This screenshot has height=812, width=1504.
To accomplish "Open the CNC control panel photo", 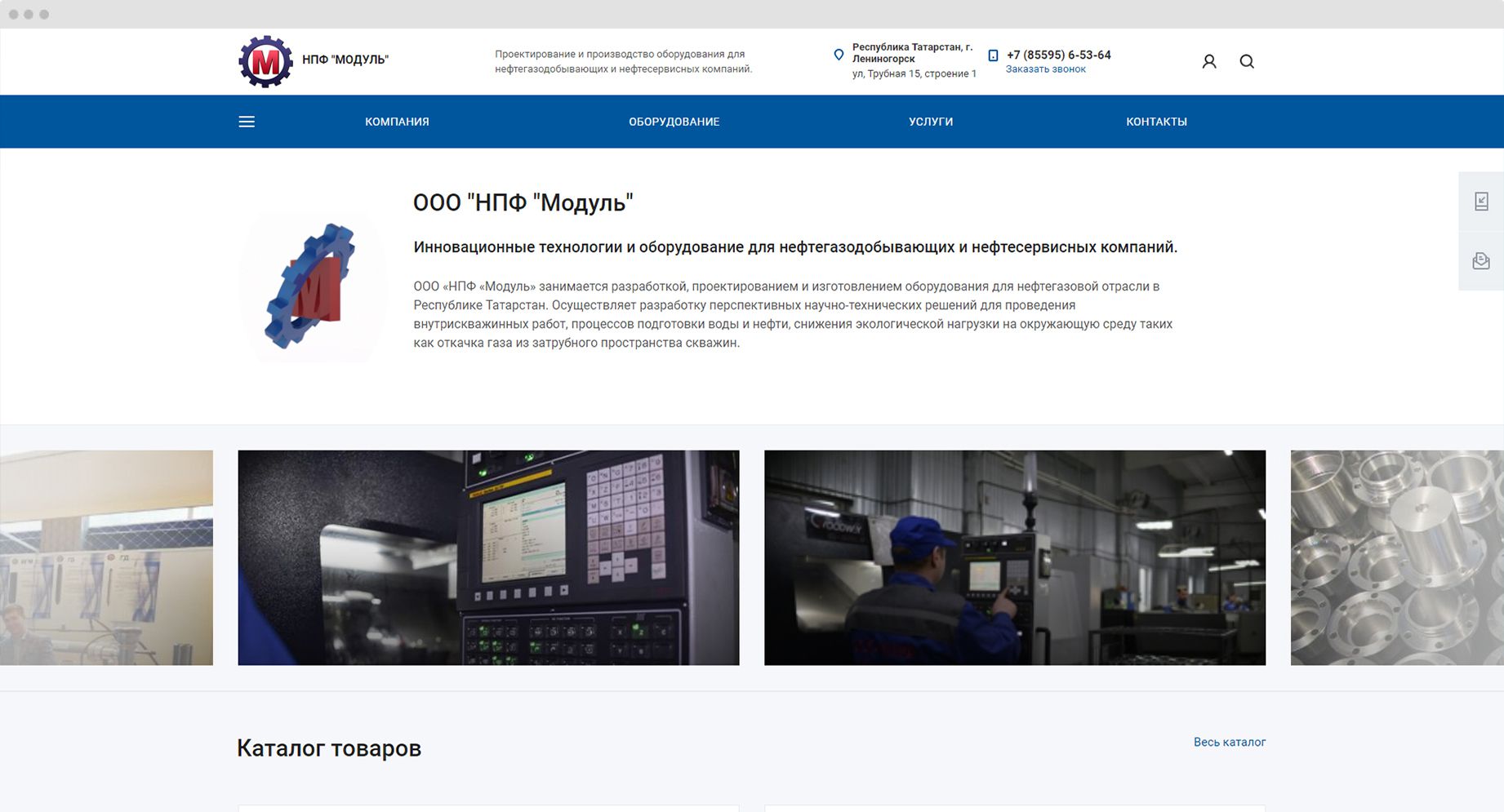I will click(488, 557).
